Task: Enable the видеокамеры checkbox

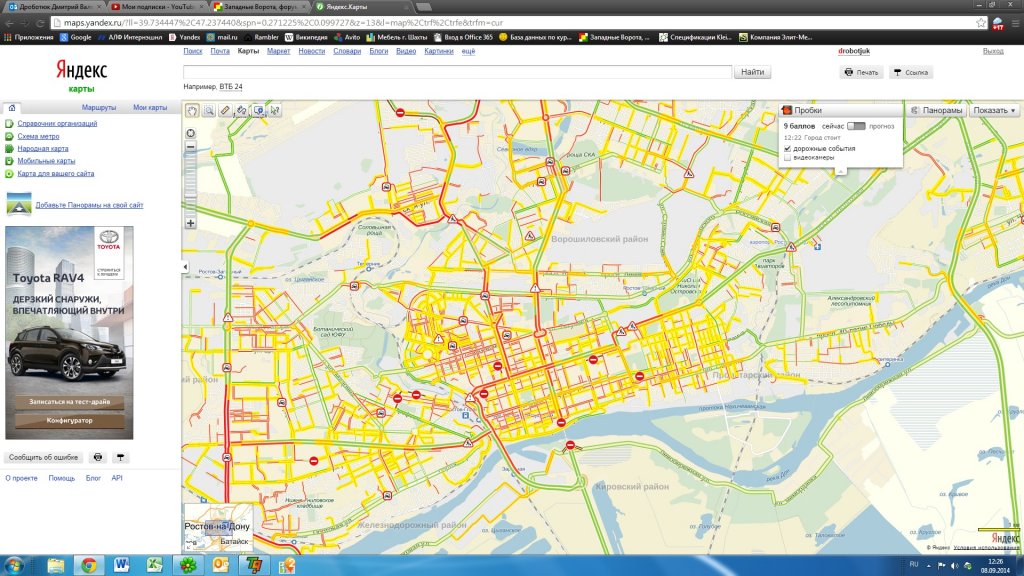Action: click(788, 157)
